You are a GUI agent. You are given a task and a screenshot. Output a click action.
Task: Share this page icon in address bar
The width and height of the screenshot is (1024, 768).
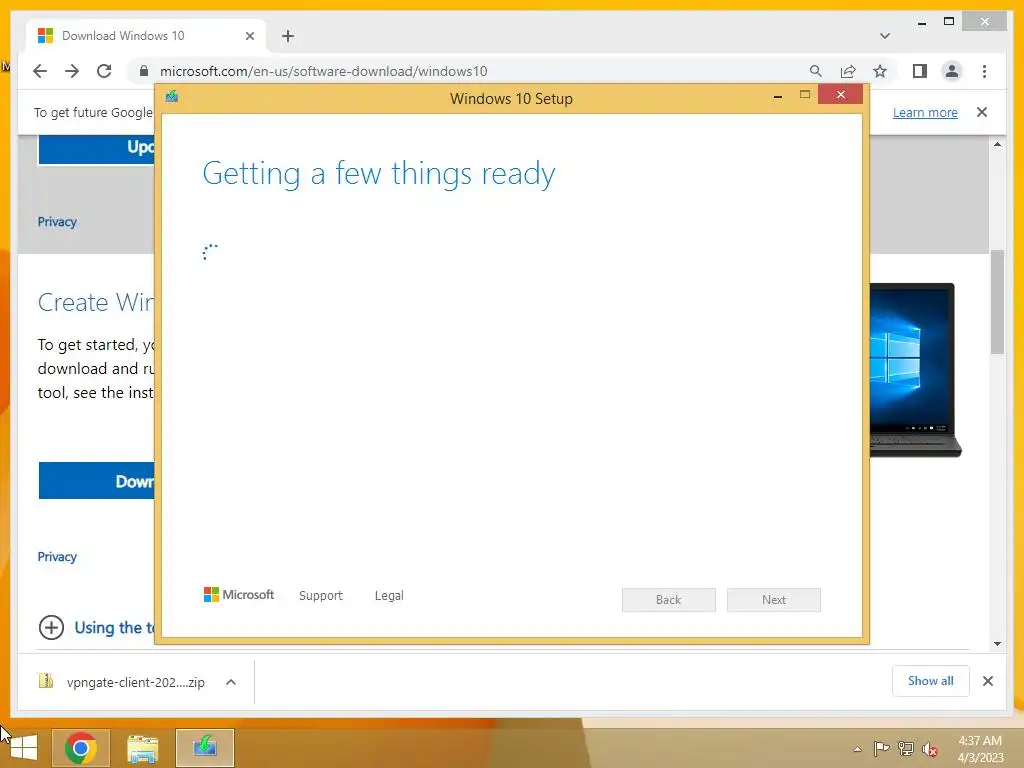[848, 71]
